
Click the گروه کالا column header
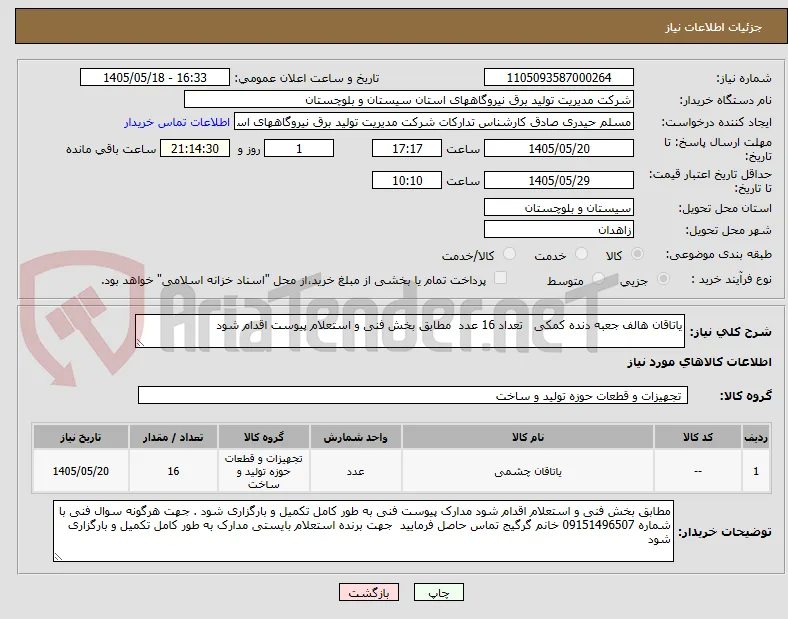coord(263,437)
